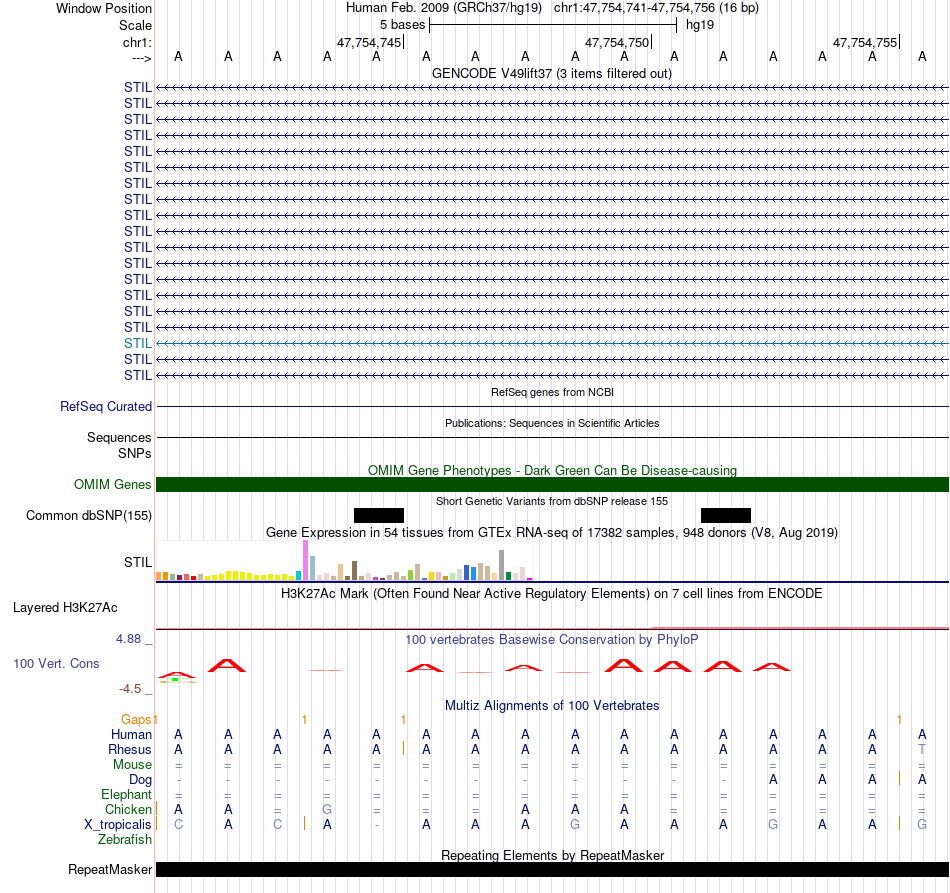The image size is (950, 893).
Task: Click the 5 bases scale bar
Action: pyautogui.click(x=553, y=25)
